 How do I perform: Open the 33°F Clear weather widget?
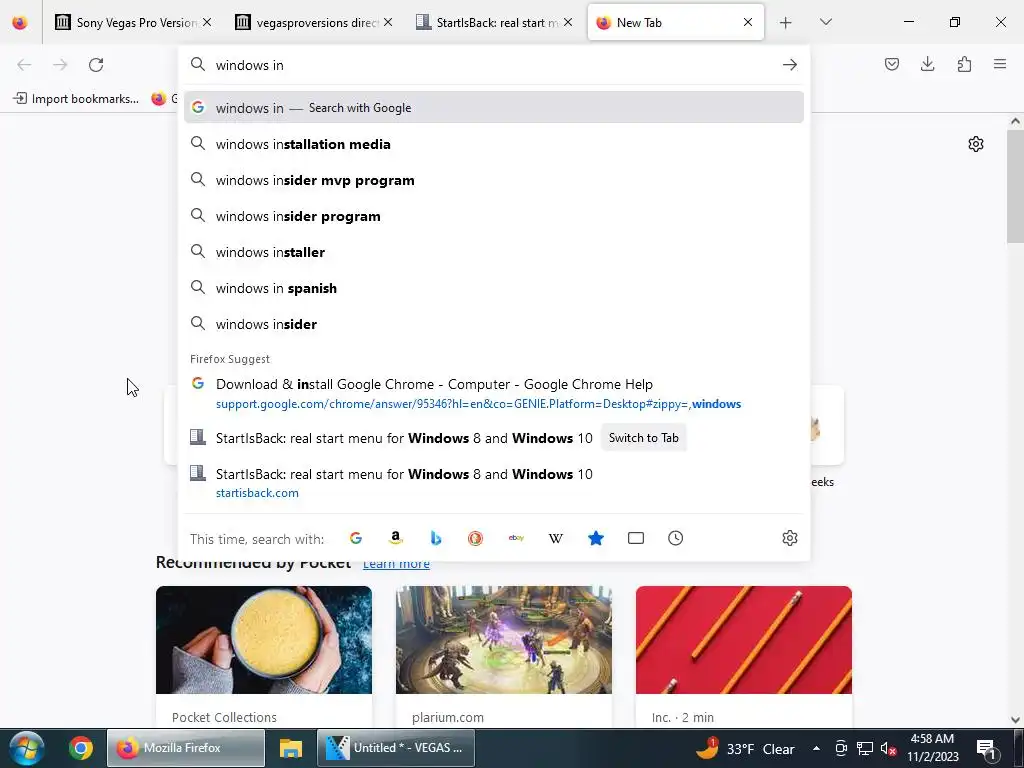click(x=745, y=748)
